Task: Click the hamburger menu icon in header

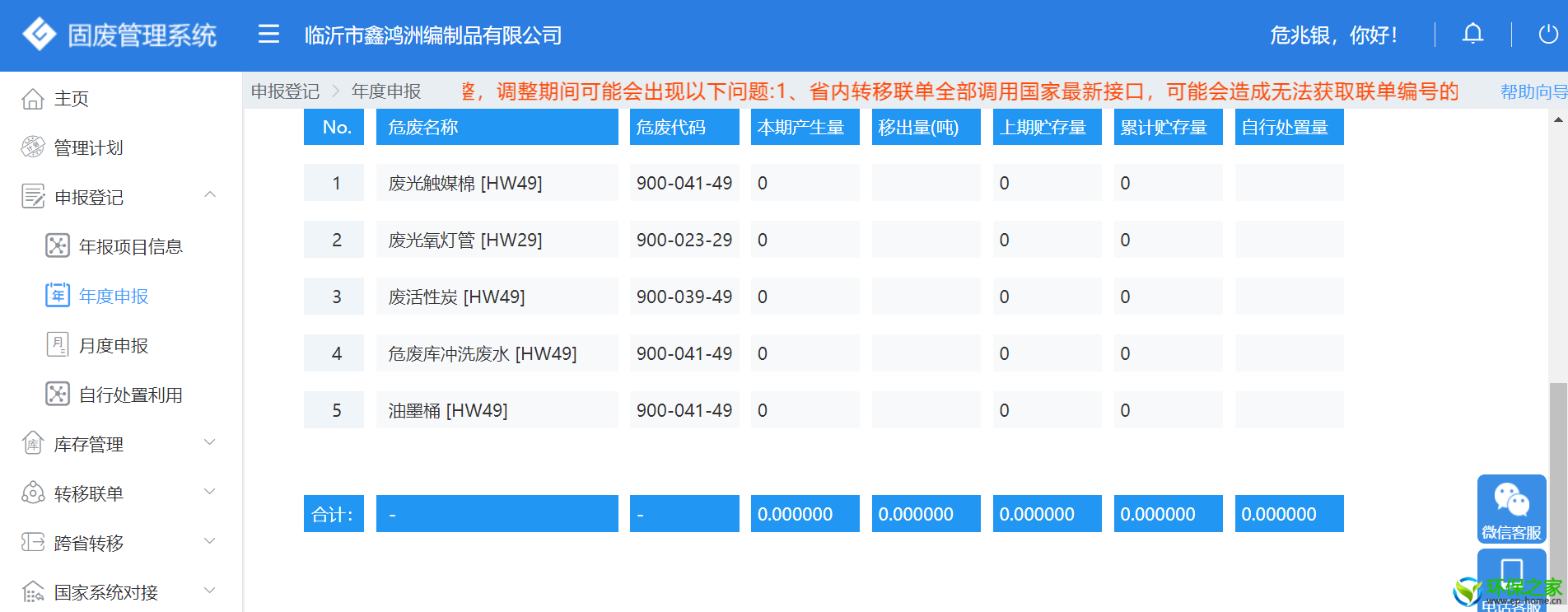Action: (268, 35)
